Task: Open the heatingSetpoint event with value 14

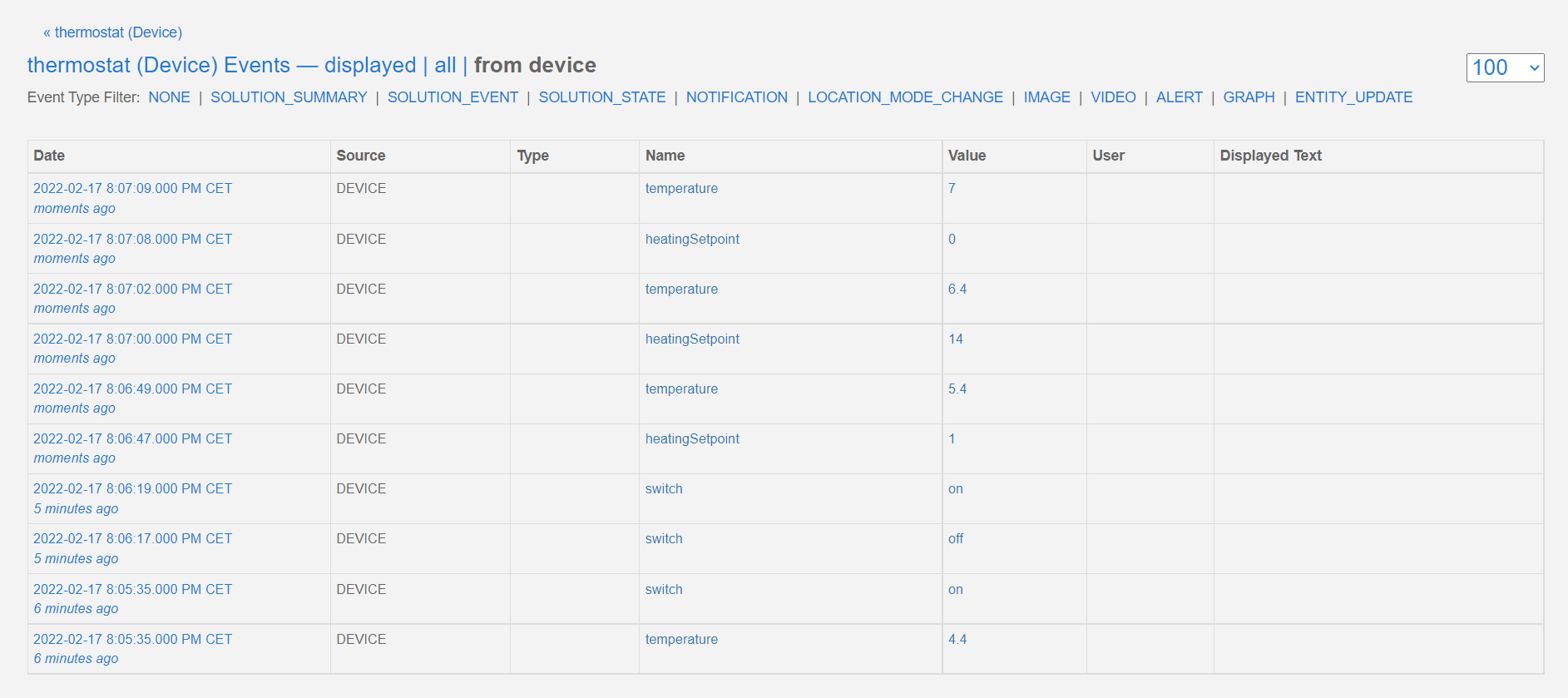Action: point(692,339)
